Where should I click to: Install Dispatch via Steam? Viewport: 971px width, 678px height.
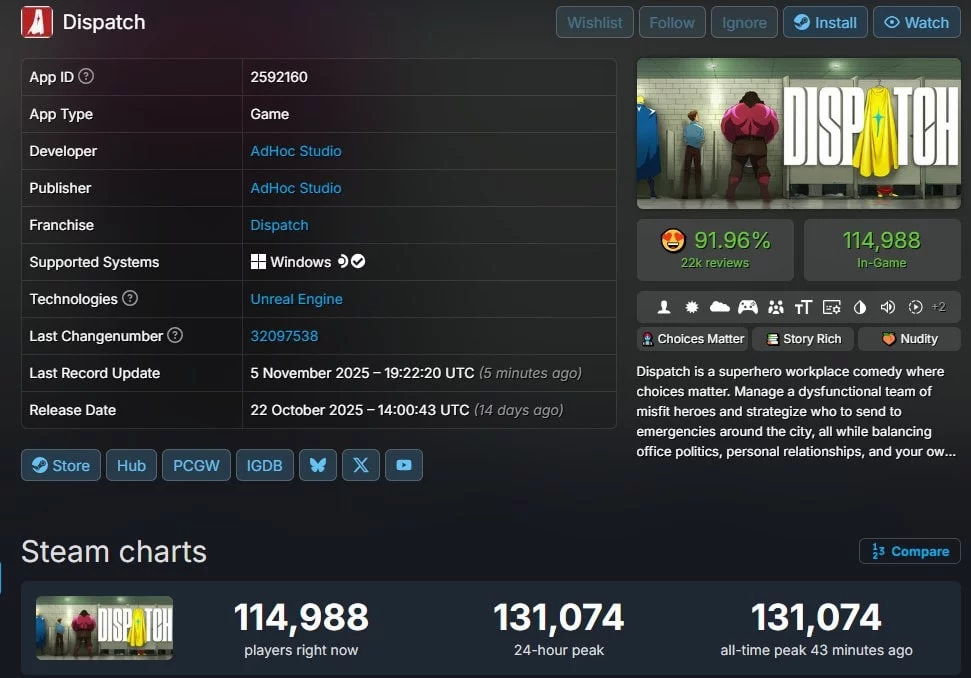click(825, 22)
